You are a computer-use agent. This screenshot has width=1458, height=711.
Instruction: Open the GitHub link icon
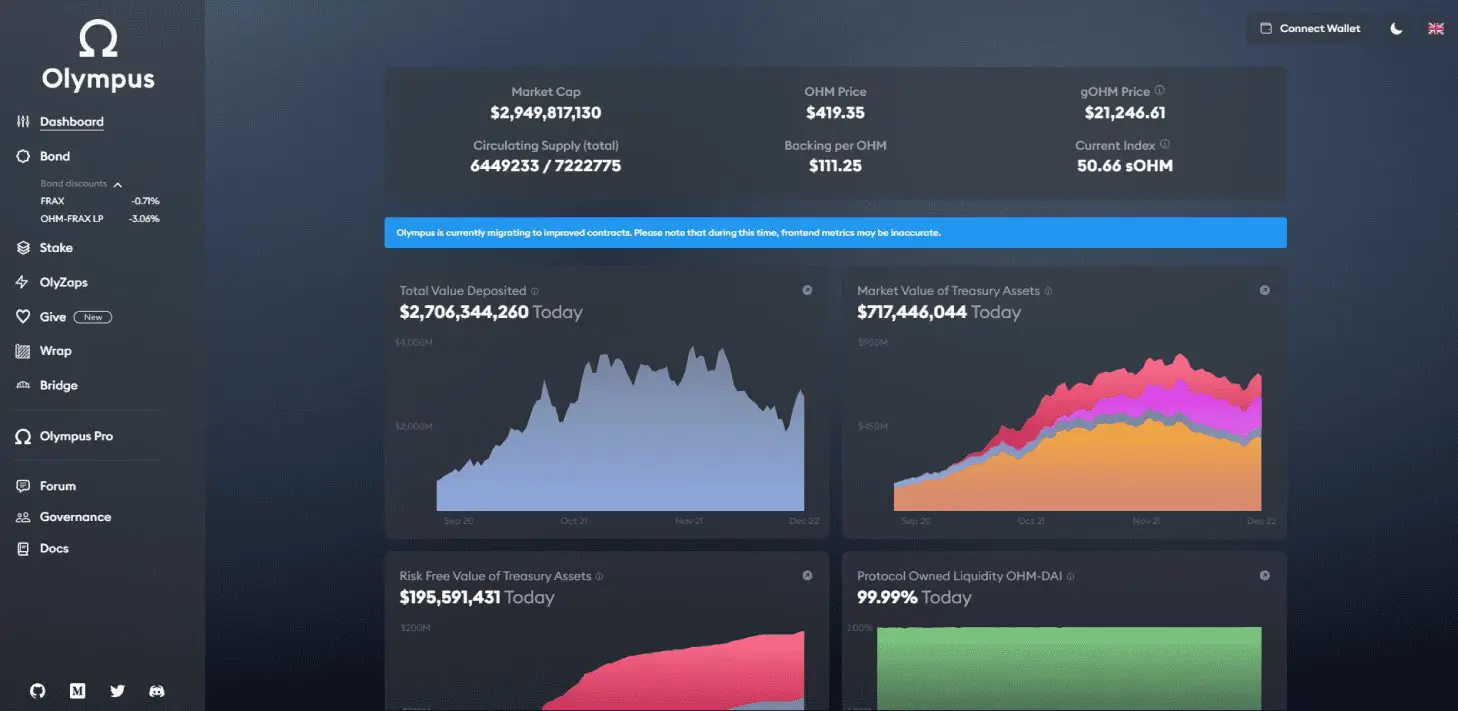38,691
